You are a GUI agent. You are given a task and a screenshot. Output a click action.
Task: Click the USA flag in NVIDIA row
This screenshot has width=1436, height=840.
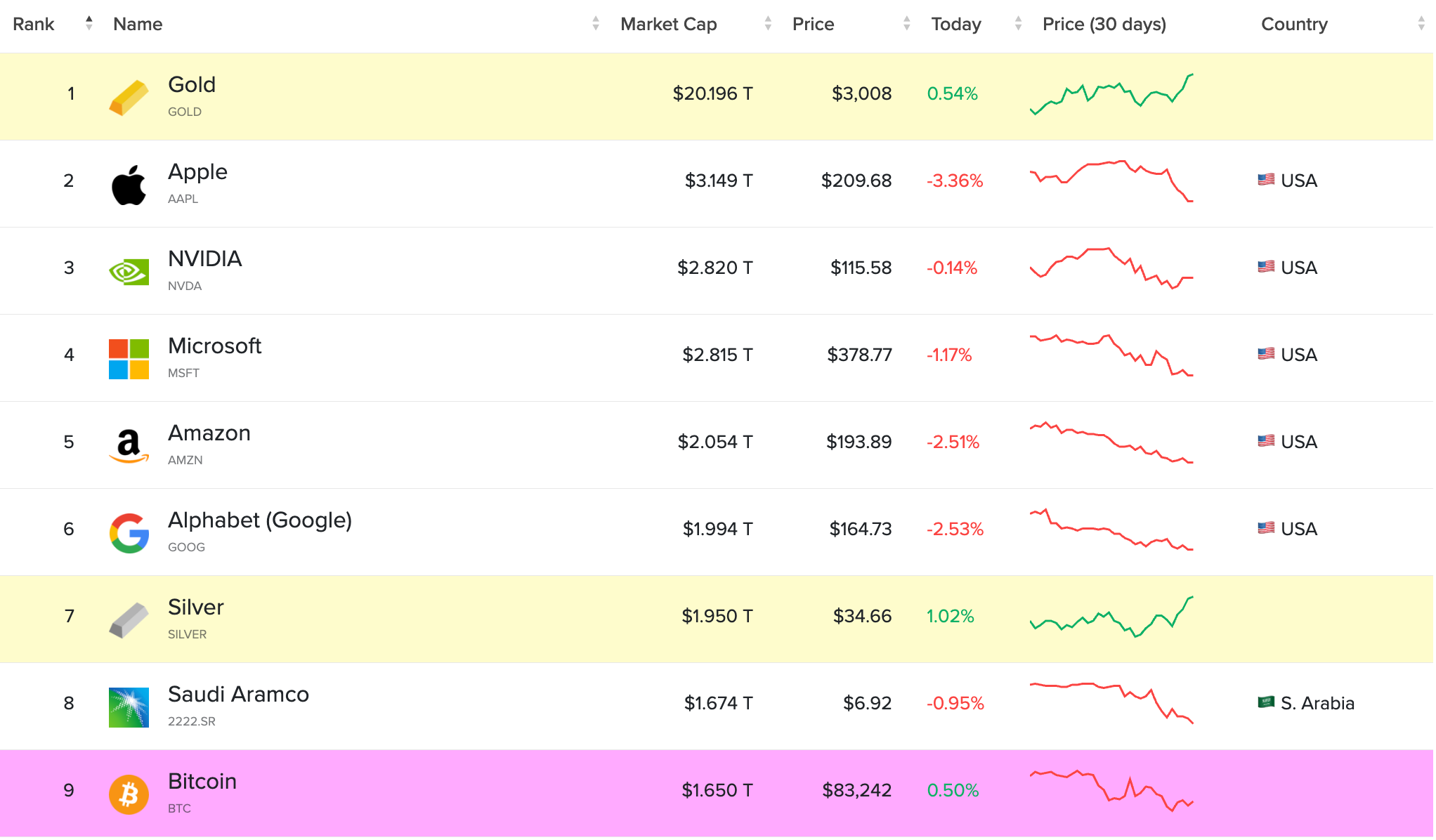pyautogui.click(x=1266, y=267)
